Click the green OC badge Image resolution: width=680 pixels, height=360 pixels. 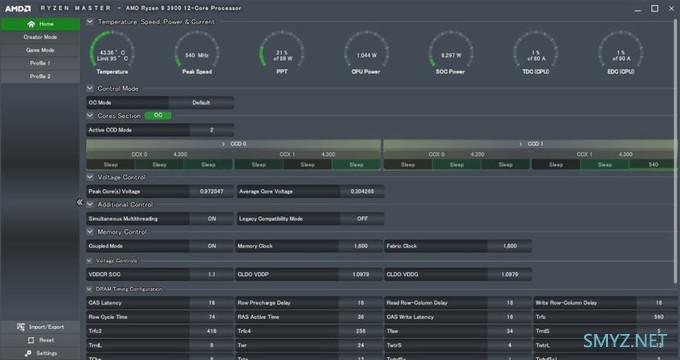click(158, 115)
